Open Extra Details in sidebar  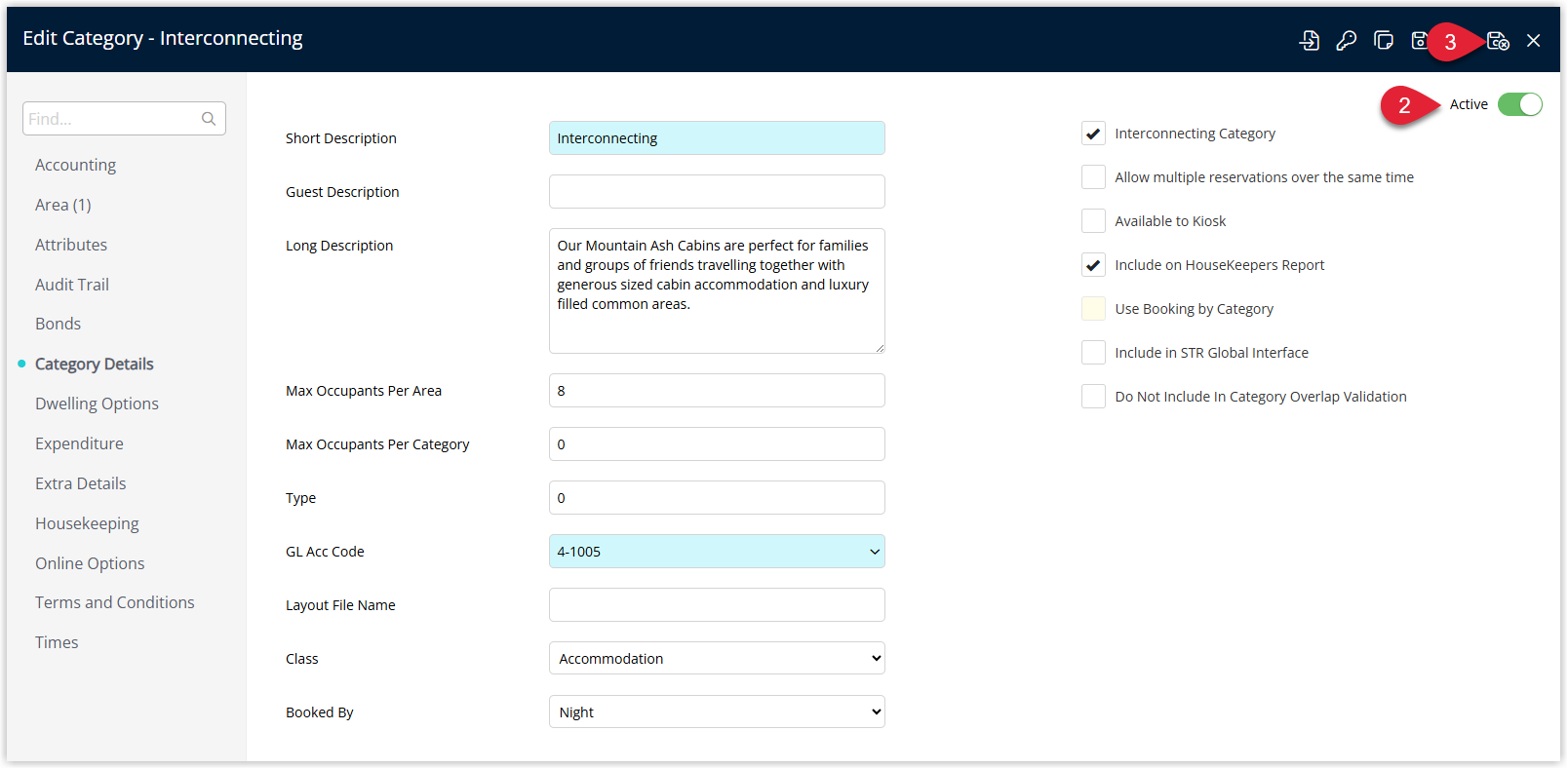(x=81, y=483)
